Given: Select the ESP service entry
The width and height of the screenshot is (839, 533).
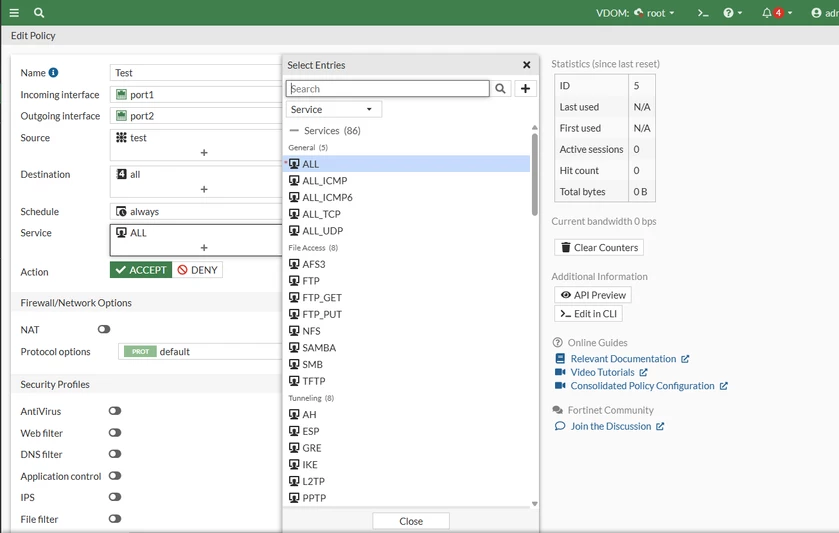Looking at the screenshot, I should [x=407, y=431].
